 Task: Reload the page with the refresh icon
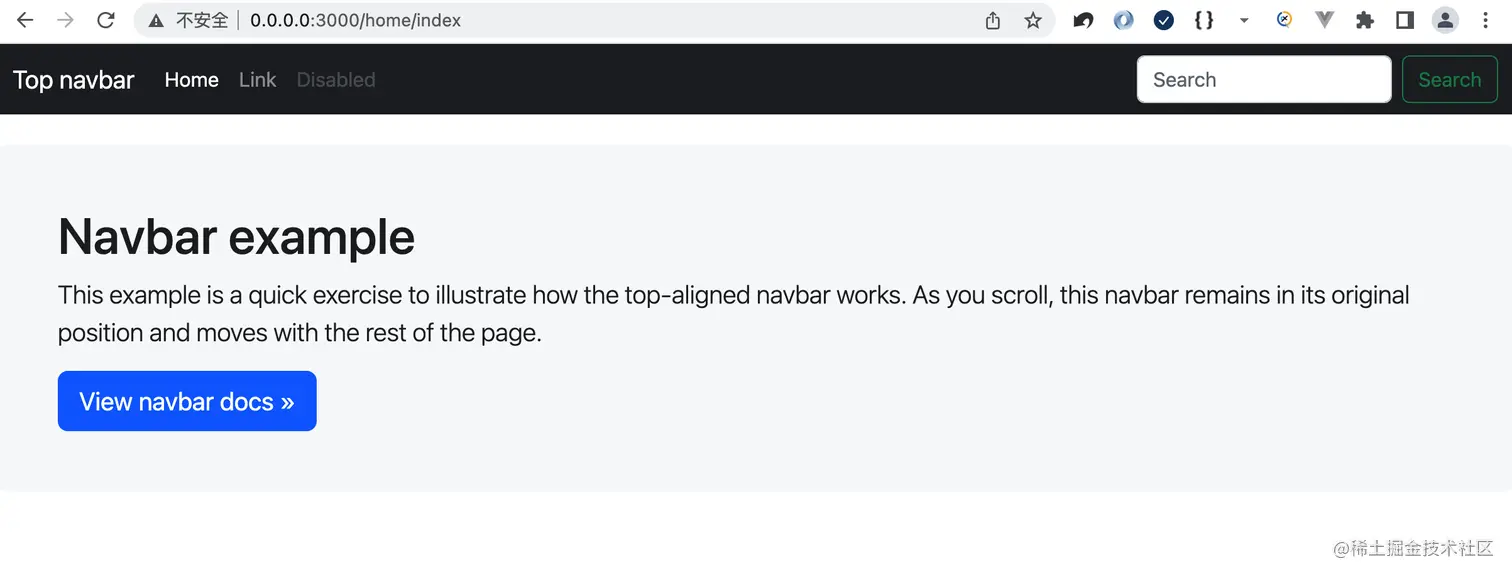105,20
